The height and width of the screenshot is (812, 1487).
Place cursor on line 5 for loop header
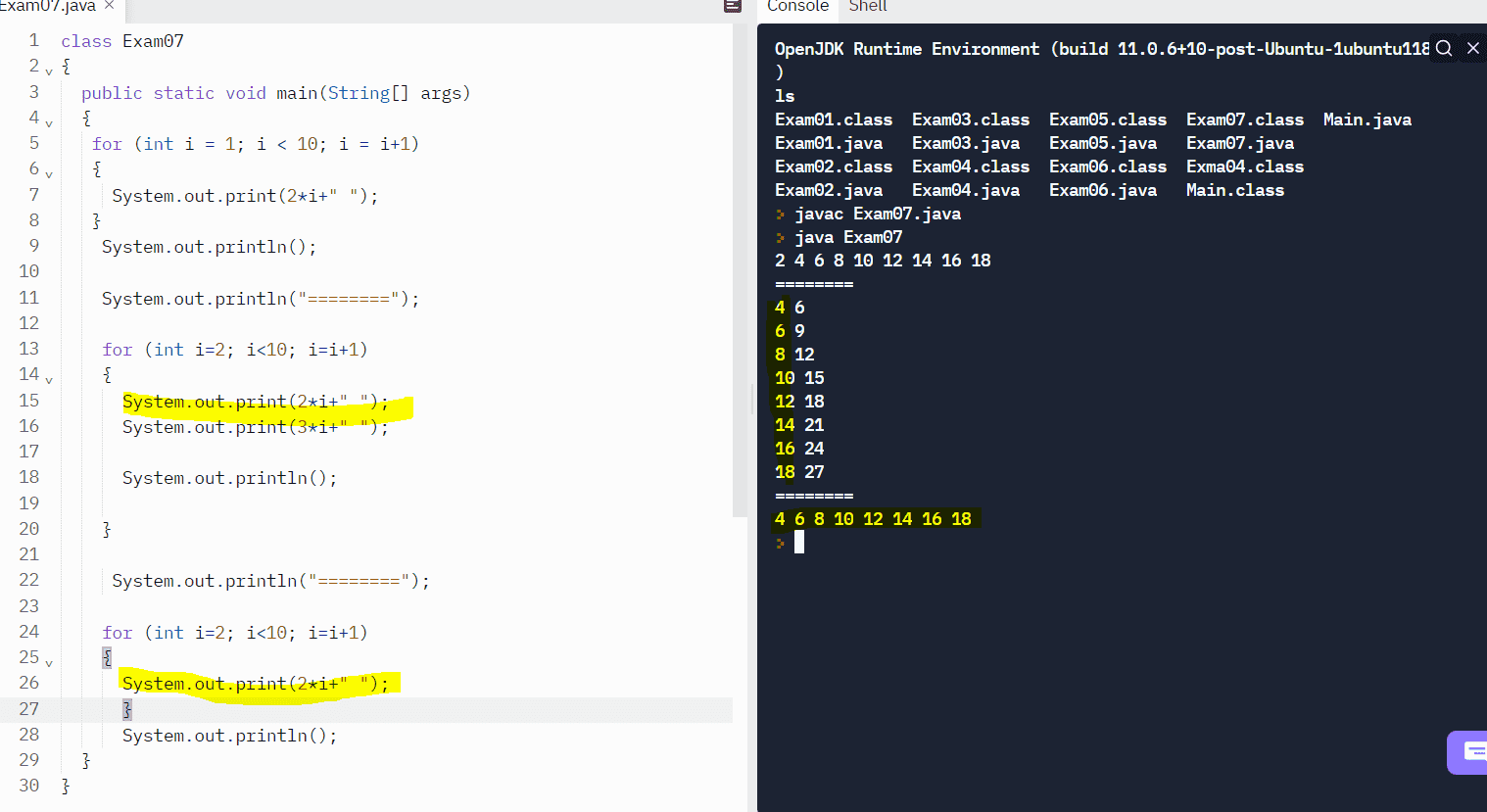[256, 144]
